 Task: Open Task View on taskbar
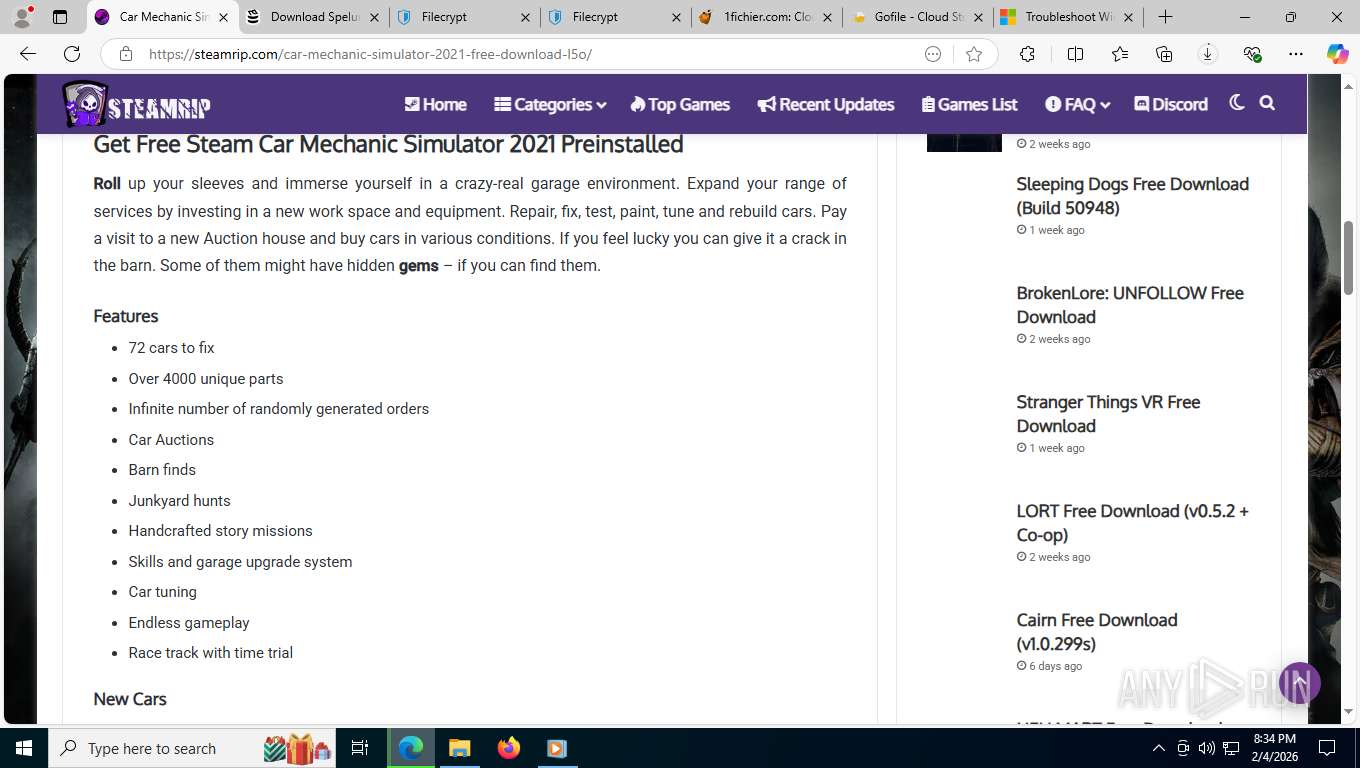pyautogui.click(x=360, y=748)
